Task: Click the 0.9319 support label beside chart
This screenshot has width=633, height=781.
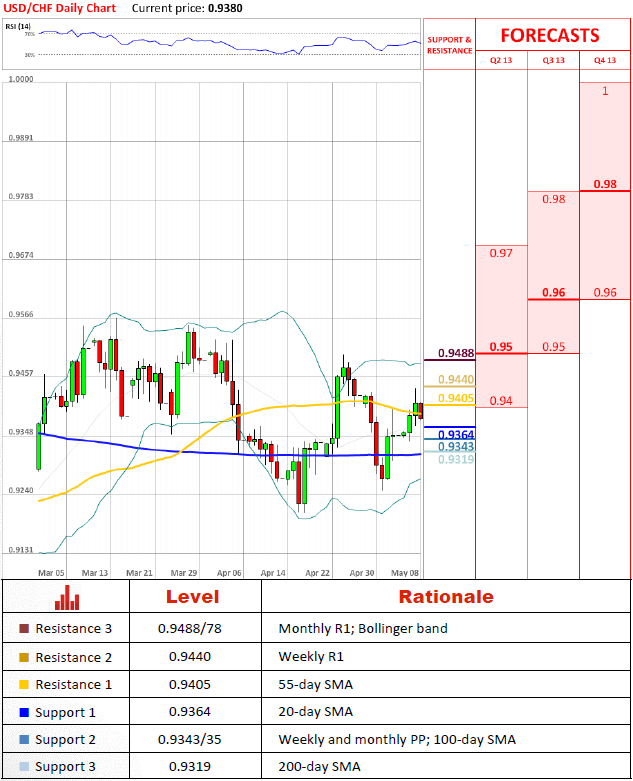Action: point(456,459)
